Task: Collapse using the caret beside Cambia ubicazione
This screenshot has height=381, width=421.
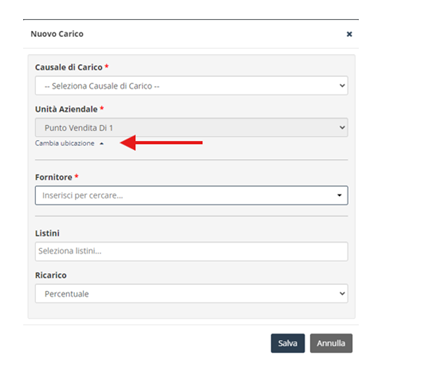Action: click(102, 144)
